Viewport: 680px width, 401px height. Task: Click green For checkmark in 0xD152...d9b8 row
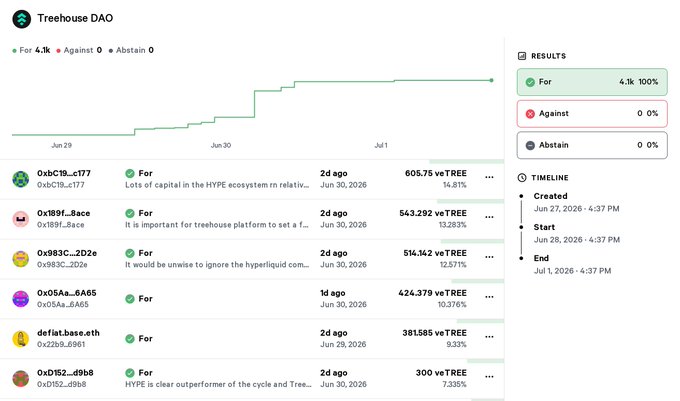point(130,373)
